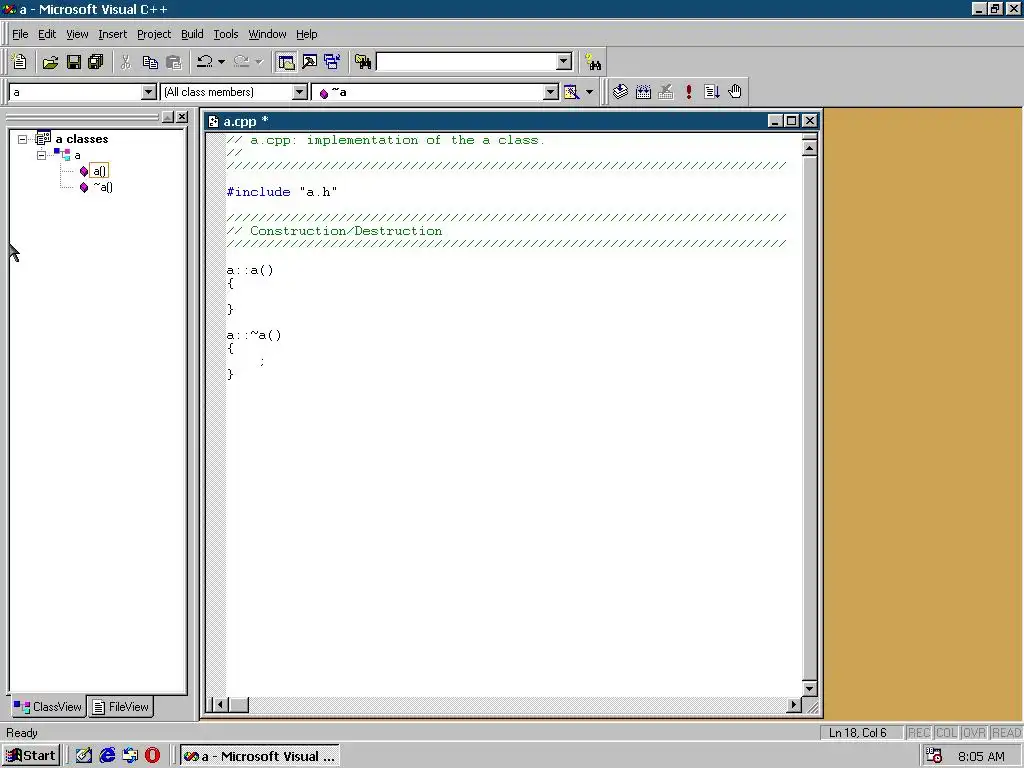Click editor vertical scrollbar up arrow

tap(809, 148)
